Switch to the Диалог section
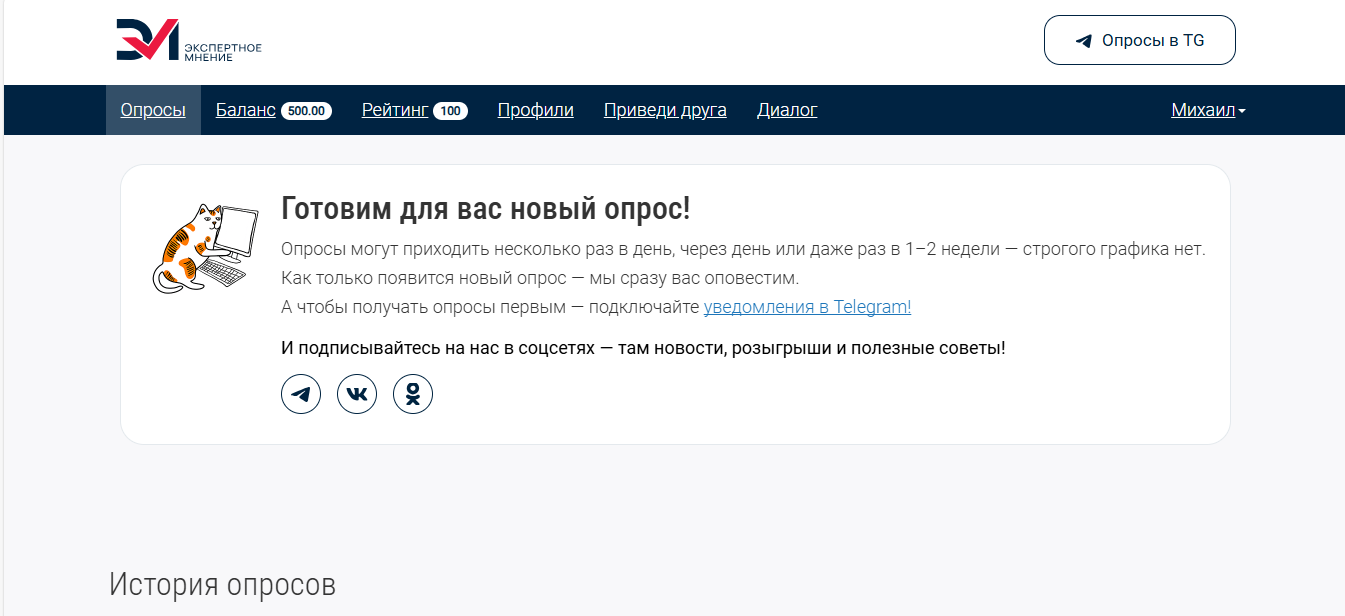Viewport: 1345px width, 616px height. coord(787,110)
